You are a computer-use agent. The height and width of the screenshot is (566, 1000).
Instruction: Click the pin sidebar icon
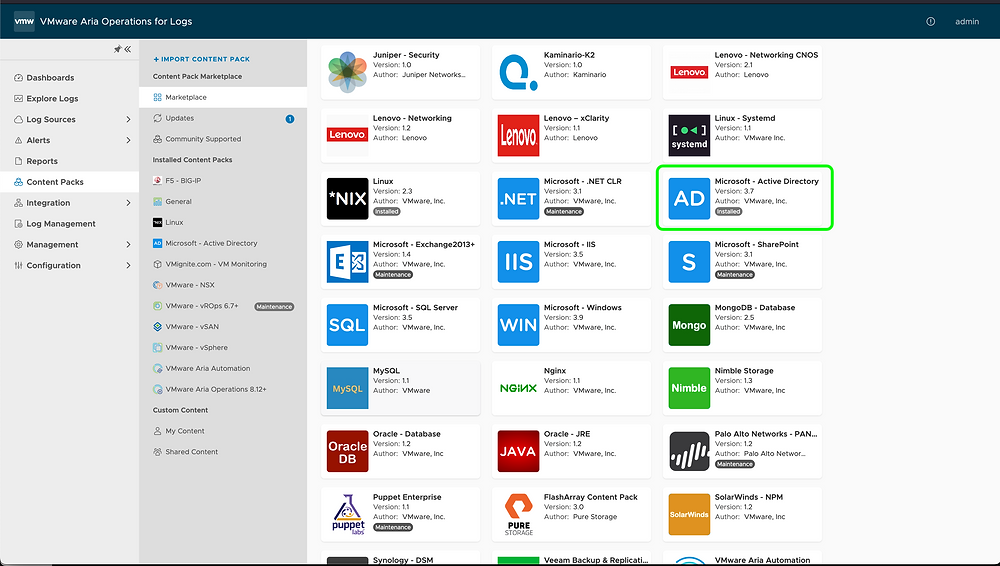coord(117,49)
